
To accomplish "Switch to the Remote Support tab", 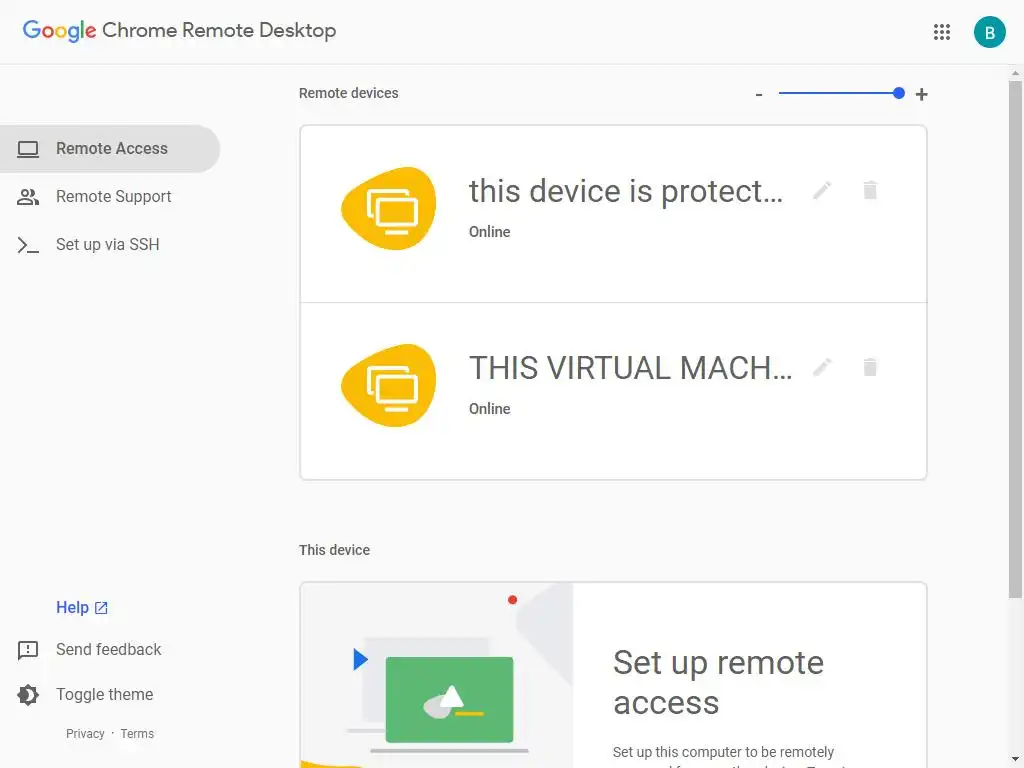I will click(110, 197).
